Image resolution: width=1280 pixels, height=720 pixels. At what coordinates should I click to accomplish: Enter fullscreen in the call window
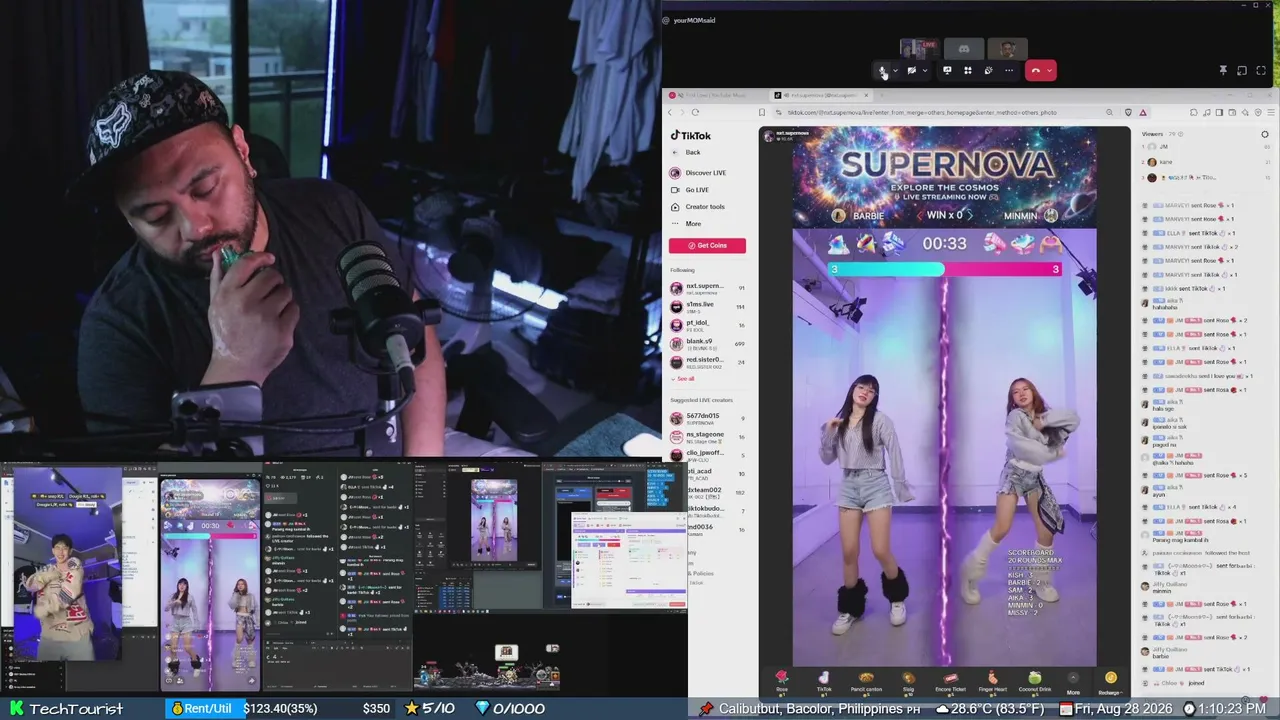[x=1261, y=70]
